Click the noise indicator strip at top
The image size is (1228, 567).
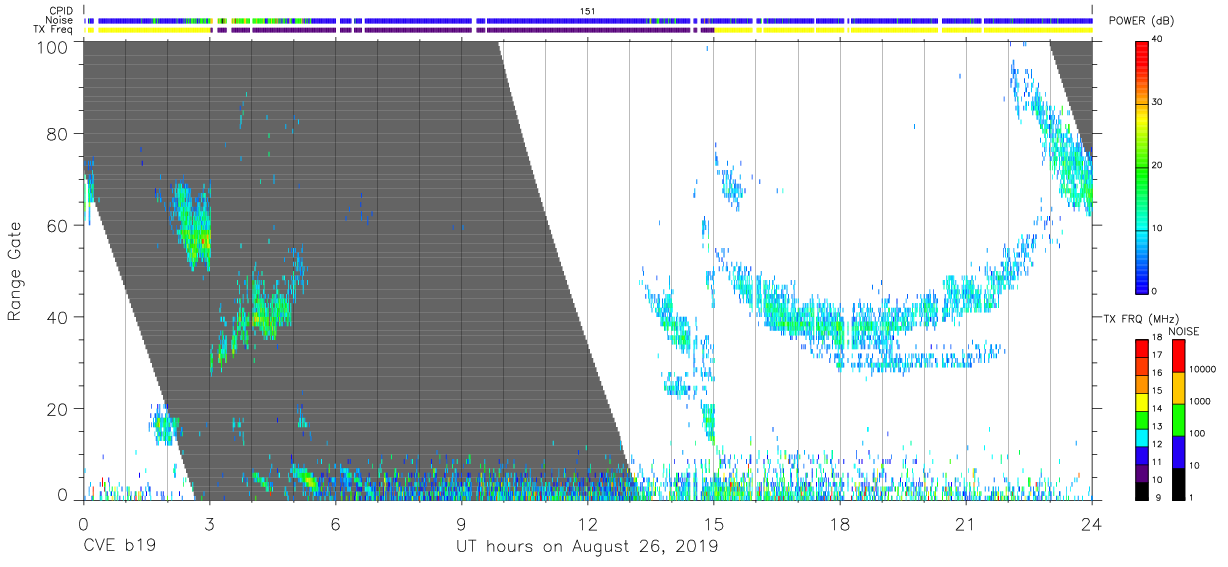tap(589, 20)
